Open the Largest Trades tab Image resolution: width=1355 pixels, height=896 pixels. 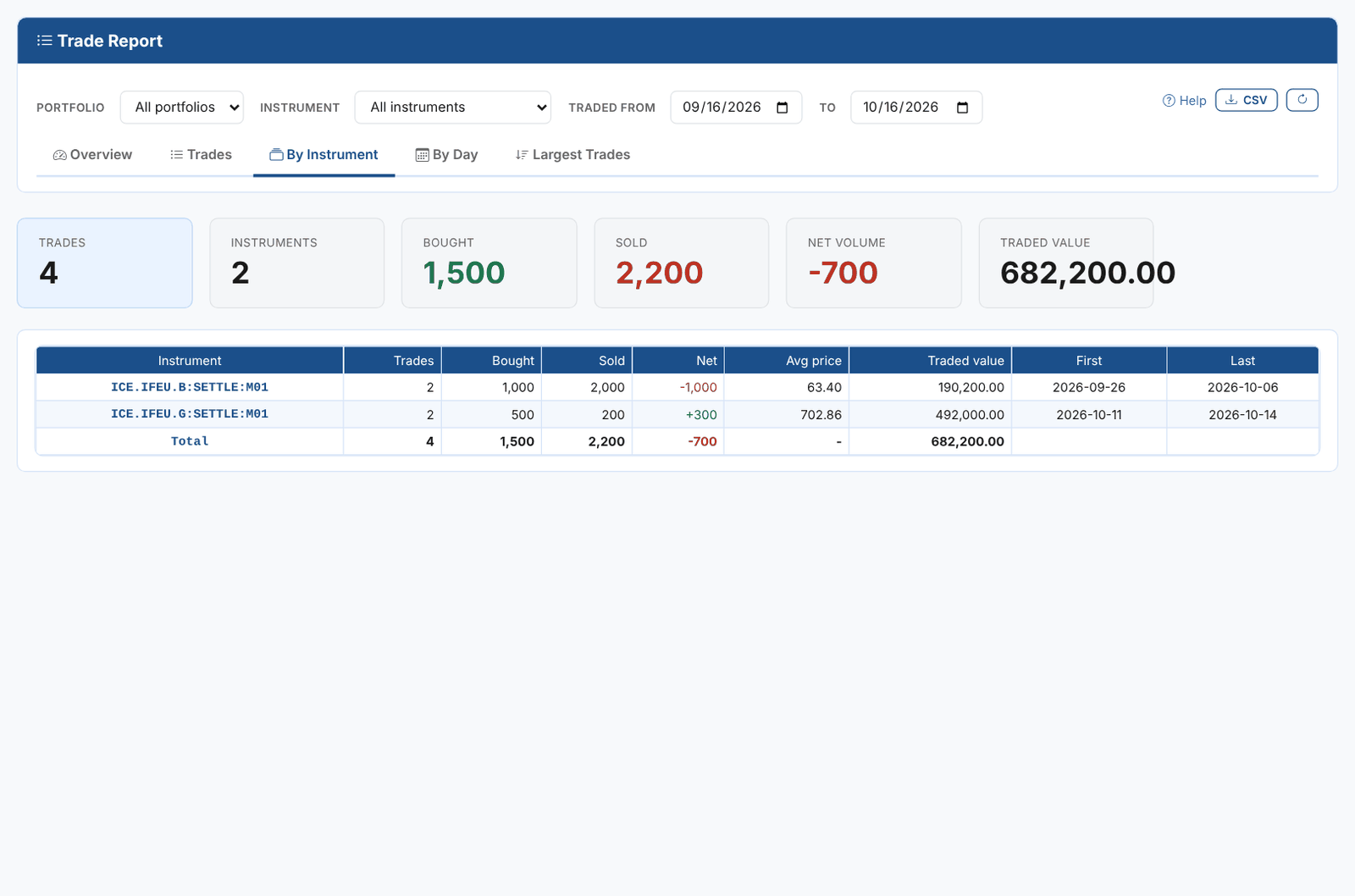click(x=572, y=155)
